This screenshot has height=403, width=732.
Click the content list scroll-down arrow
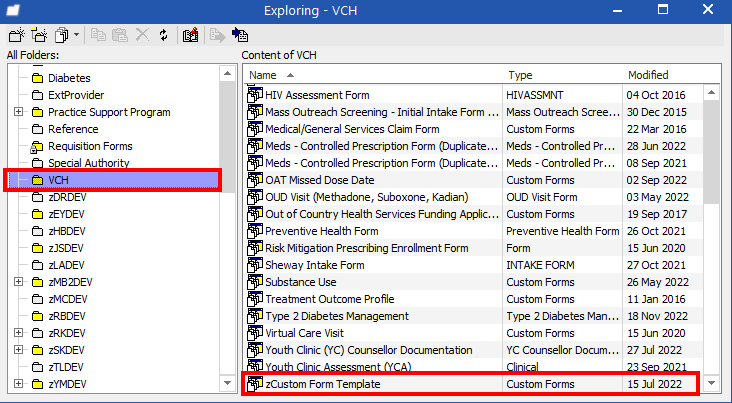[x=711, y=383]
